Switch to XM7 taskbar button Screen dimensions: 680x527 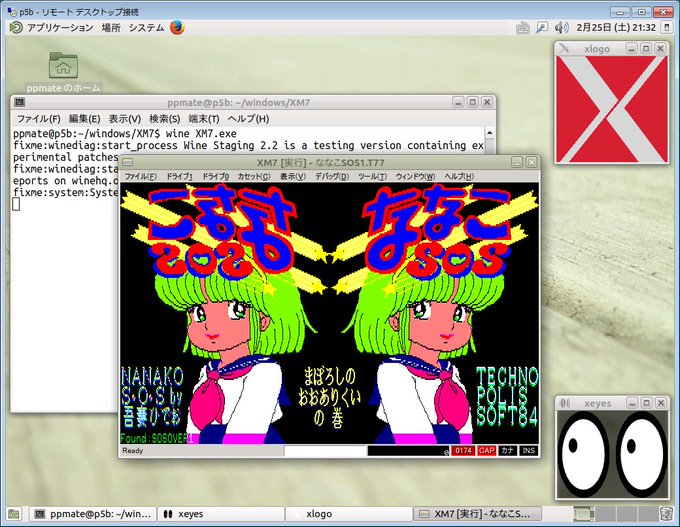click(x=477, y=514)
